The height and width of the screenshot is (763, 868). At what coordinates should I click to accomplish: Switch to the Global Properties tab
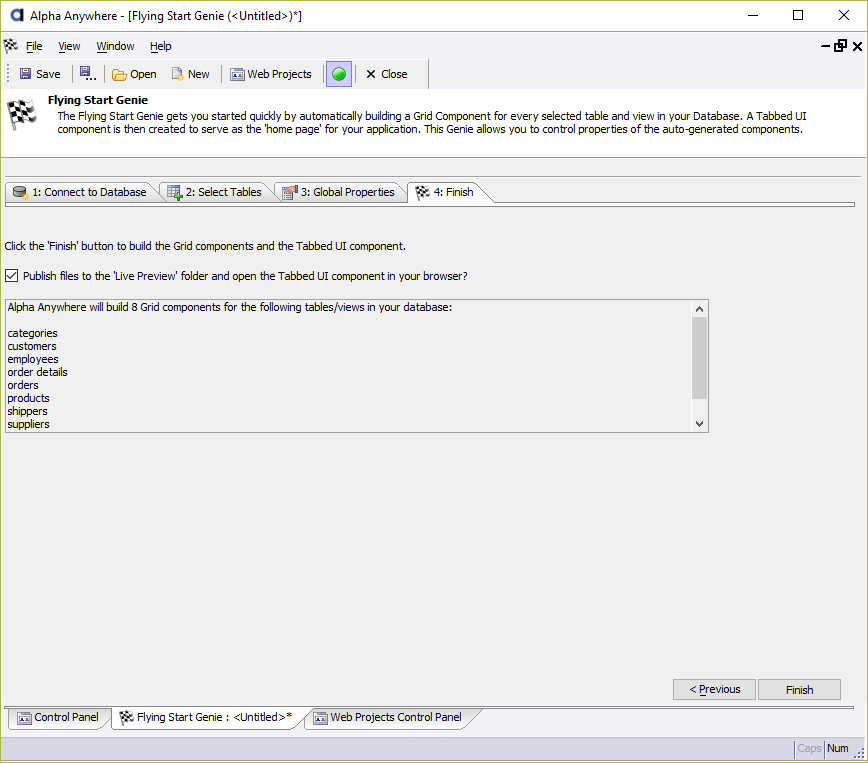(339, 192)
